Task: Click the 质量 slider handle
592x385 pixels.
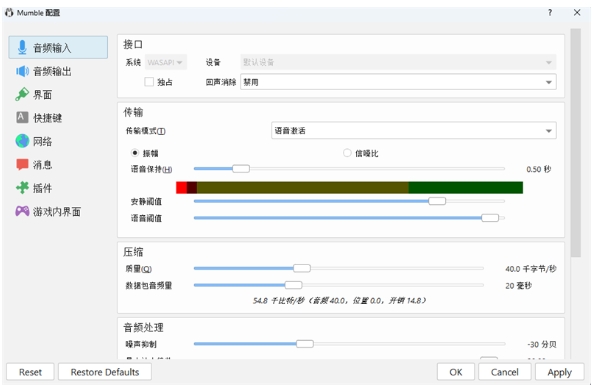Action: pos(302,268)
